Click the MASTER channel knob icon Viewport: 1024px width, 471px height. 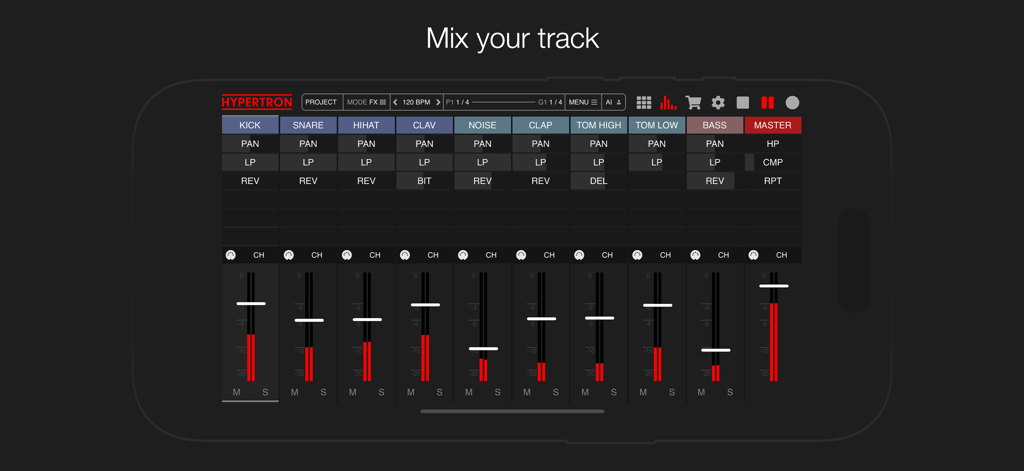(x=754, y=255)
